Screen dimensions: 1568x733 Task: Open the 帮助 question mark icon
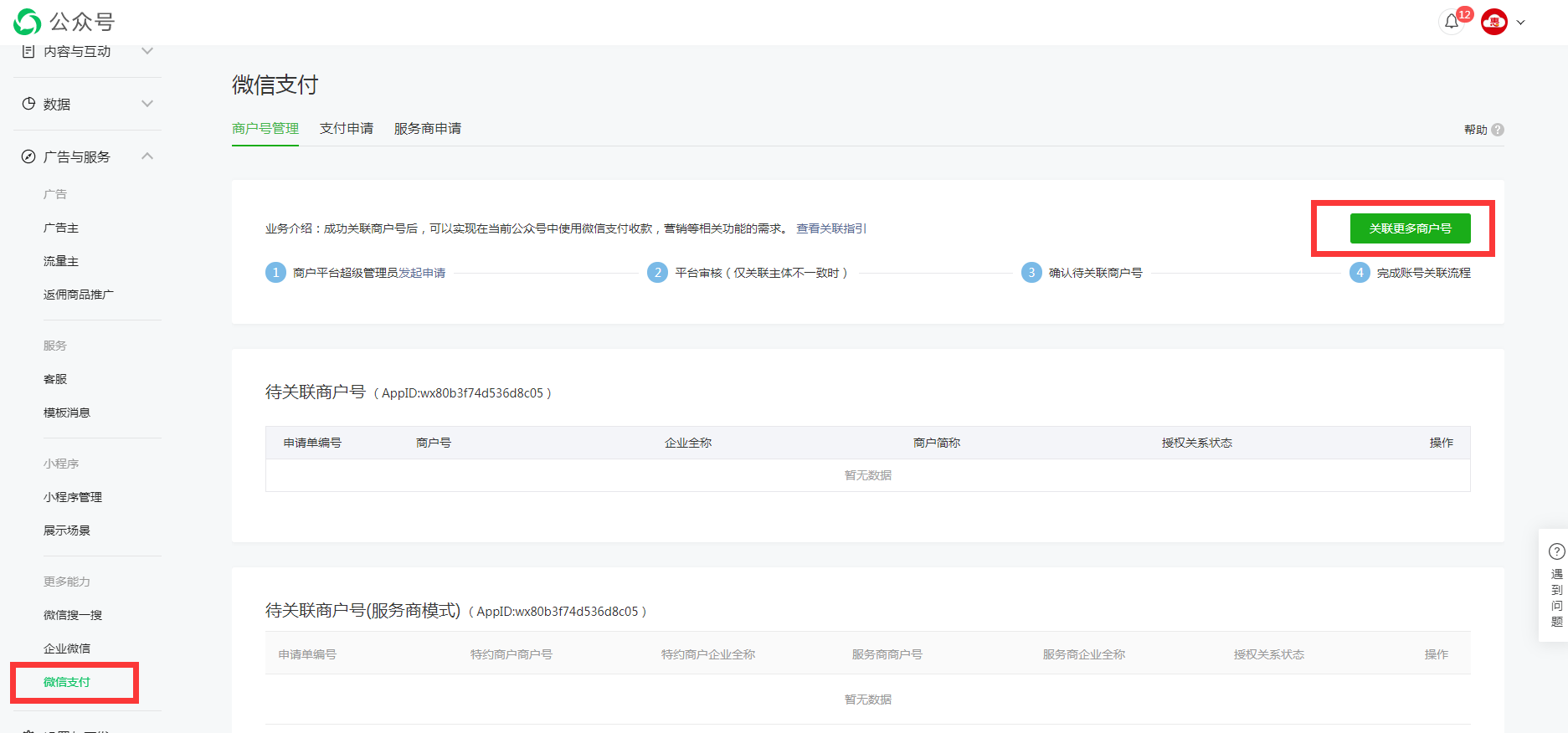pos(1498,130)
